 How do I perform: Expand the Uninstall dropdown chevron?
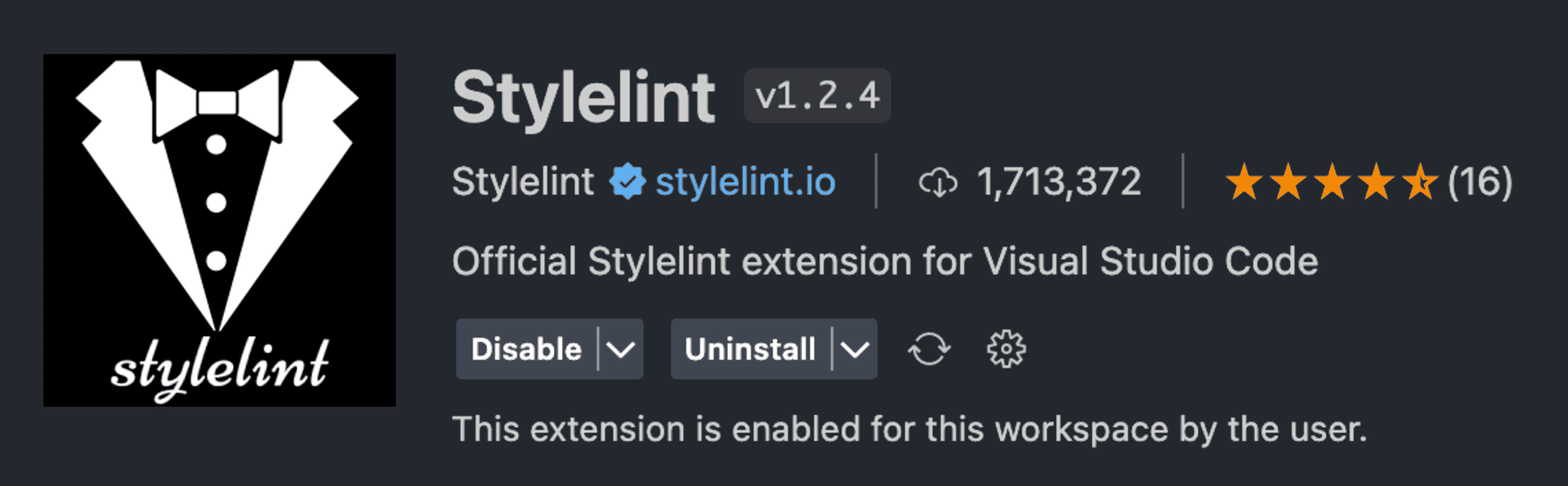click(855, 349)
